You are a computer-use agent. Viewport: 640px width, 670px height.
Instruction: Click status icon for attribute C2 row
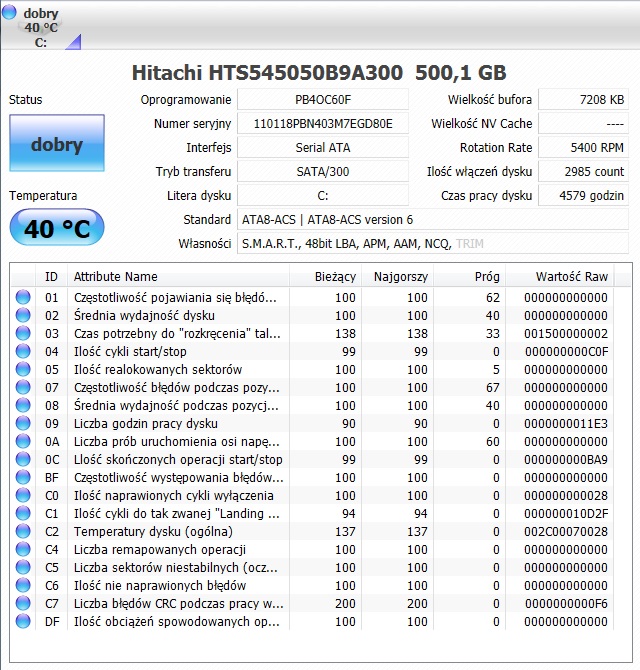tap(23, 531)
